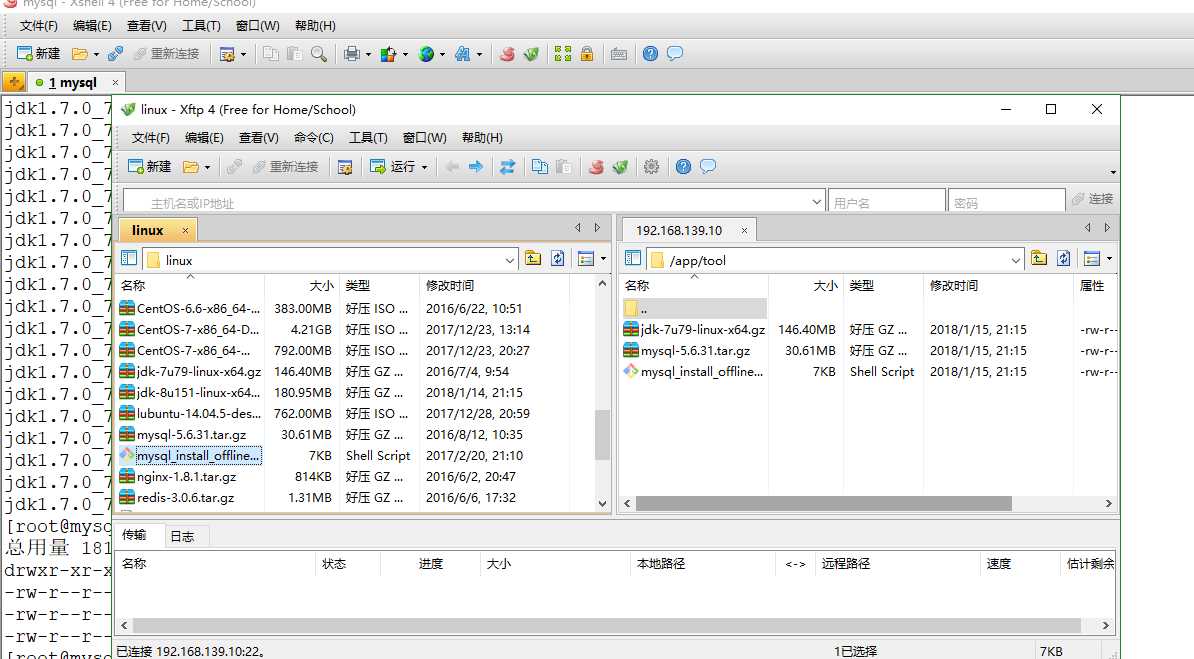Click the remote pane horizontal scrollbar thumb
Image resolution: width=1194 pixels, height=659 pixels.
click(x=823, y=504)
